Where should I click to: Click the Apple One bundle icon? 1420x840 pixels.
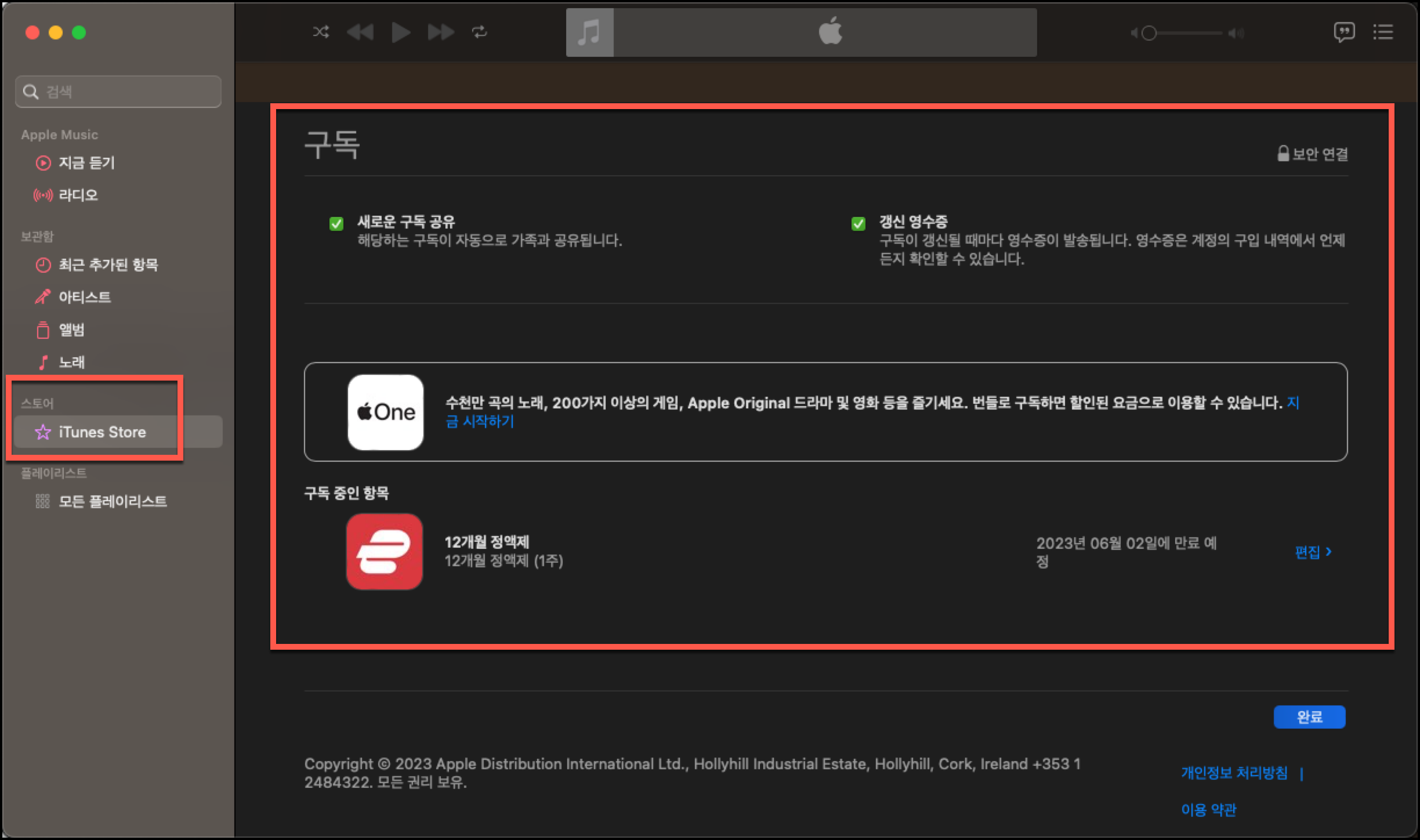click(385, 412)
